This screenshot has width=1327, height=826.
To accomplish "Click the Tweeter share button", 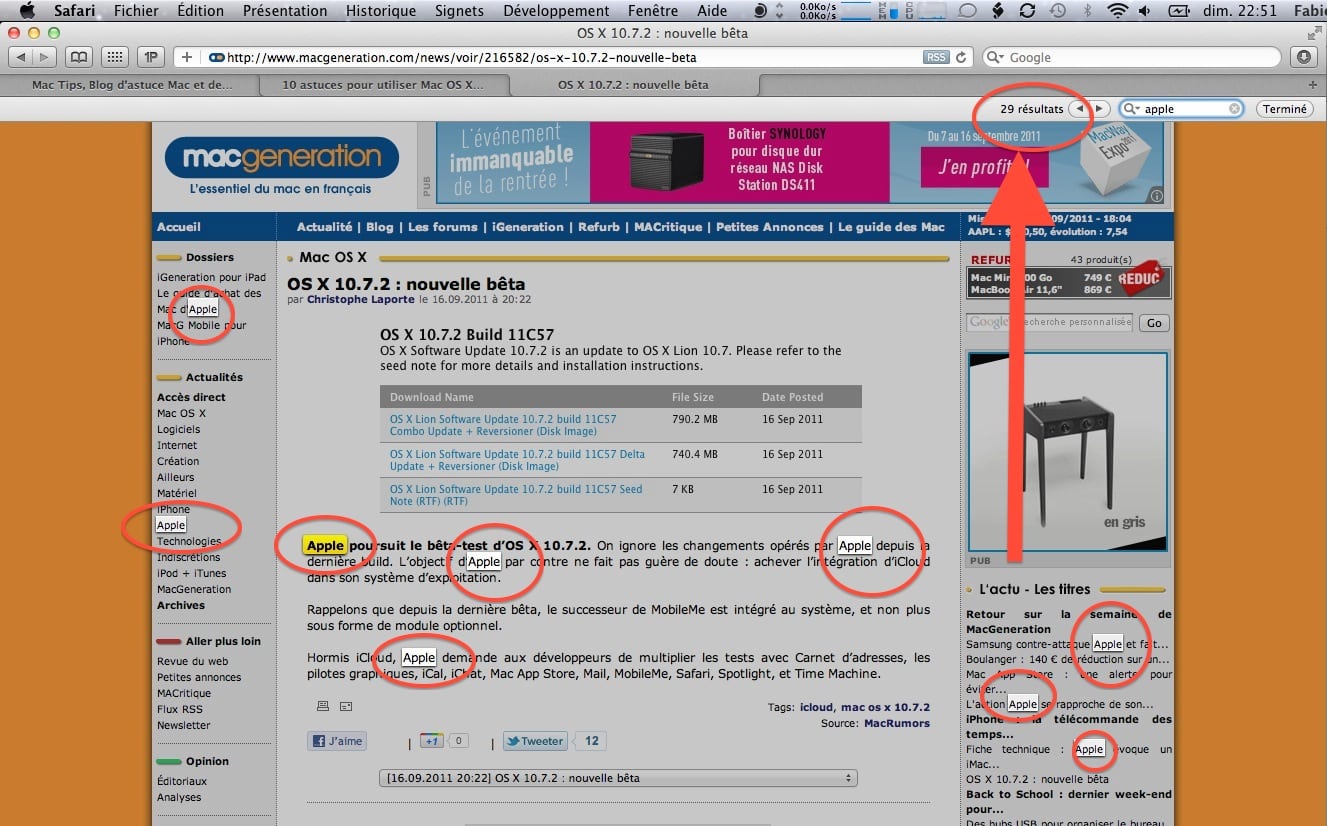I will coord(536,741).
